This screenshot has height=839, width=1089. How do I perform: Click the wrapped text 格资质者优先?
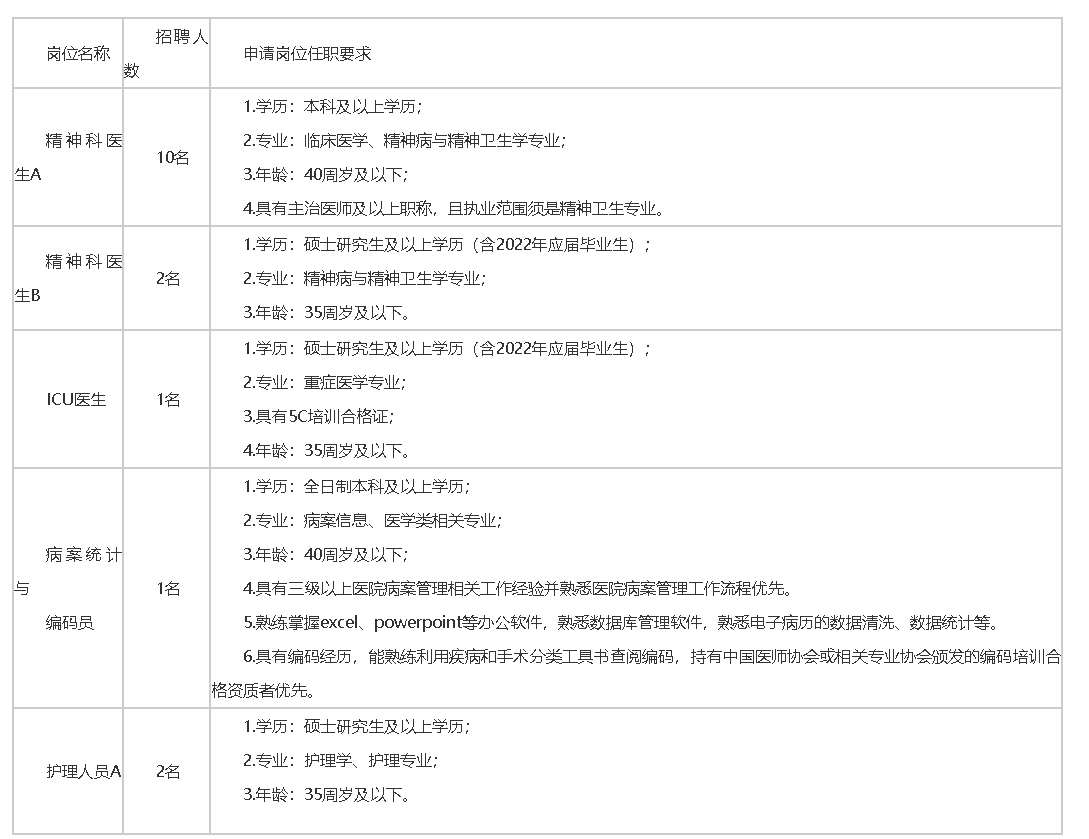[x=263, y=691]
